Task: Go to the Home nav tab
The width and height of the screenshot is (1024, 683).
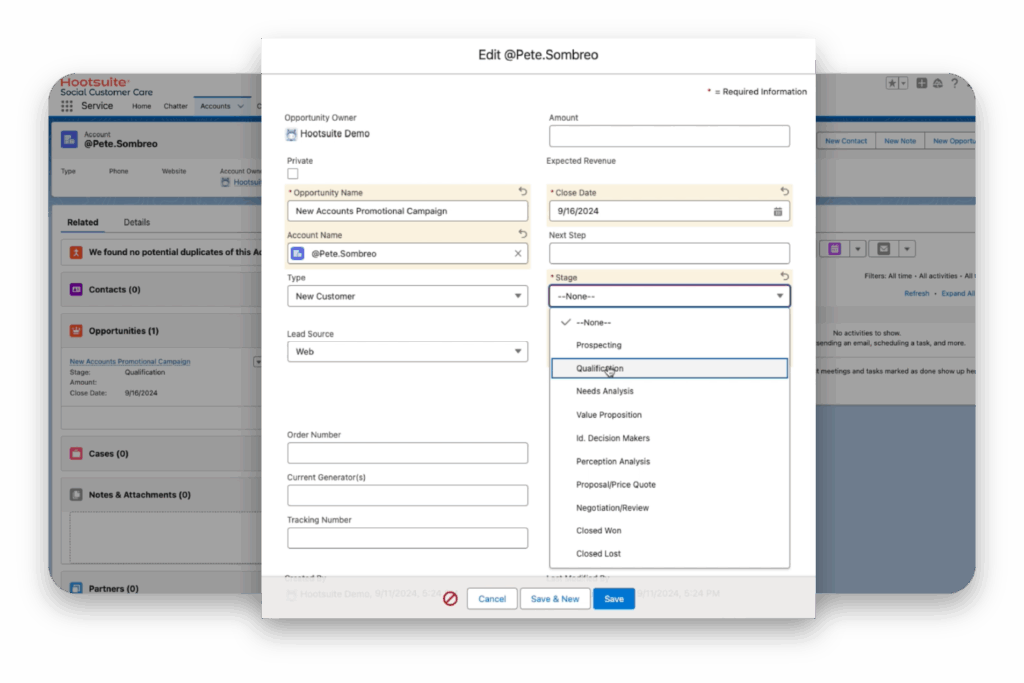Action: (x=141, y=106)
